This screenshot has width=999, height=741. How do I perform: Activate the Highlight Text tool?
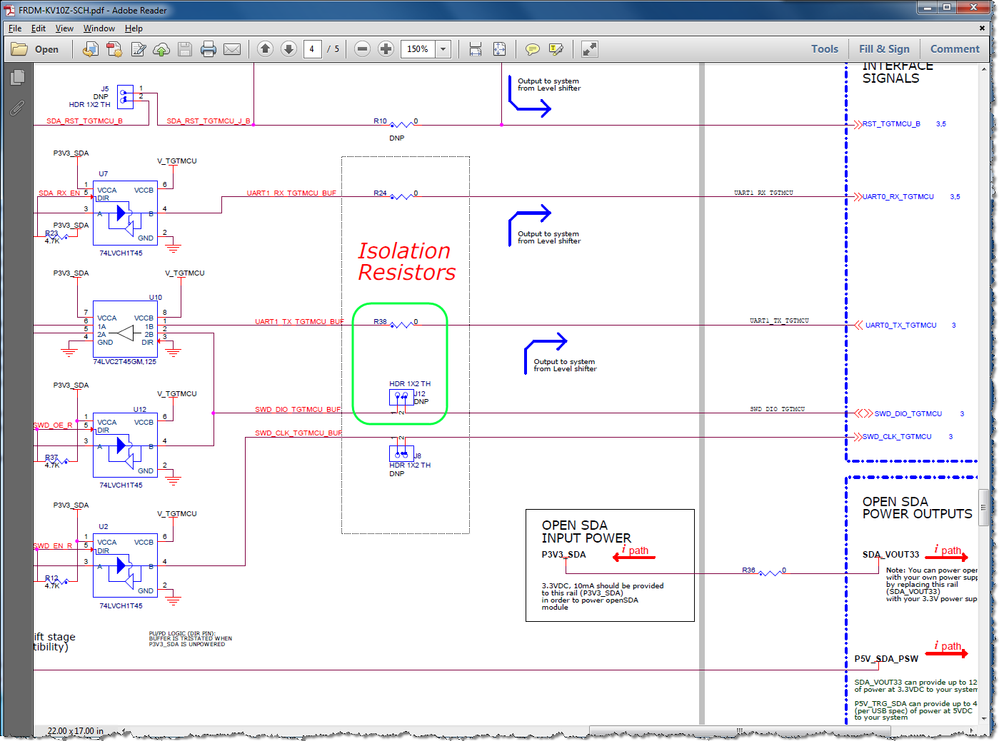click(x=557, y=49)
